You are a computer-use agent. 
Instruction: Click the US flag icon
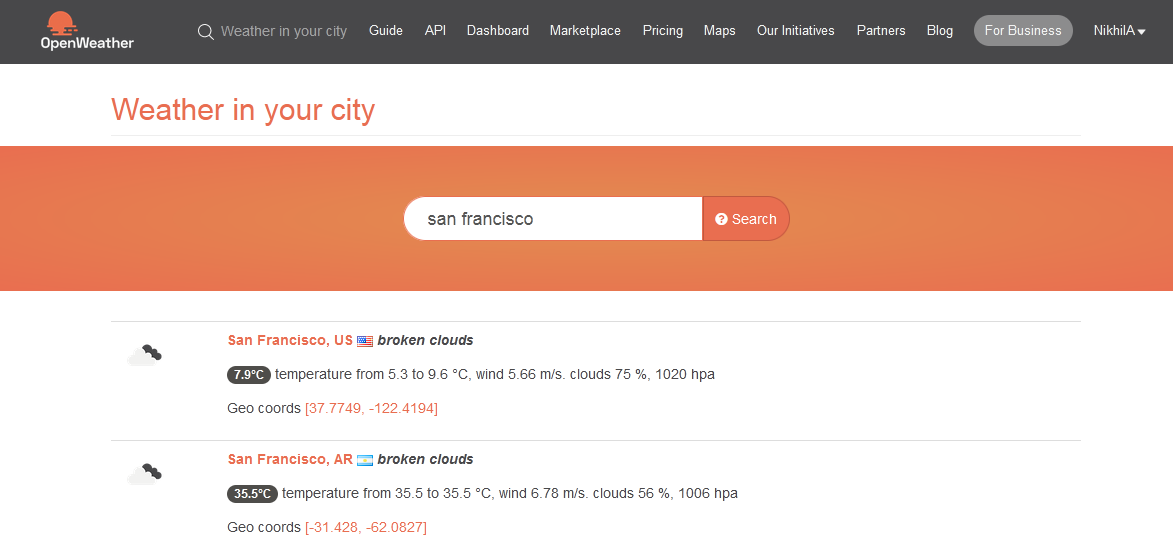point(365,341)
